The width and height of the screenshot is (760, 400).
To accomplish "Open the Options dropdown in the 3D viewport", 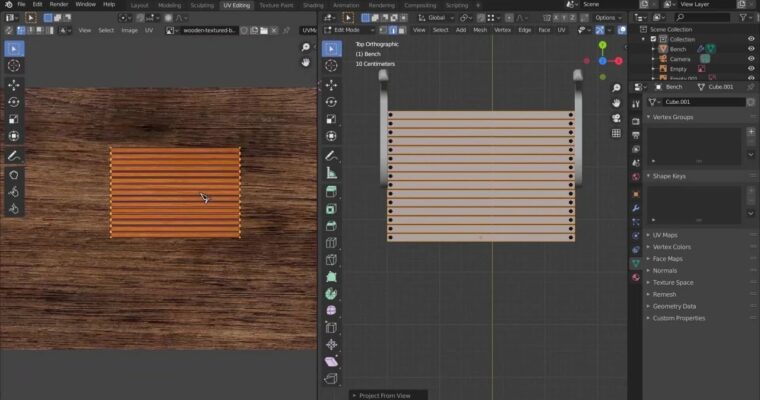I will point(608,18).
